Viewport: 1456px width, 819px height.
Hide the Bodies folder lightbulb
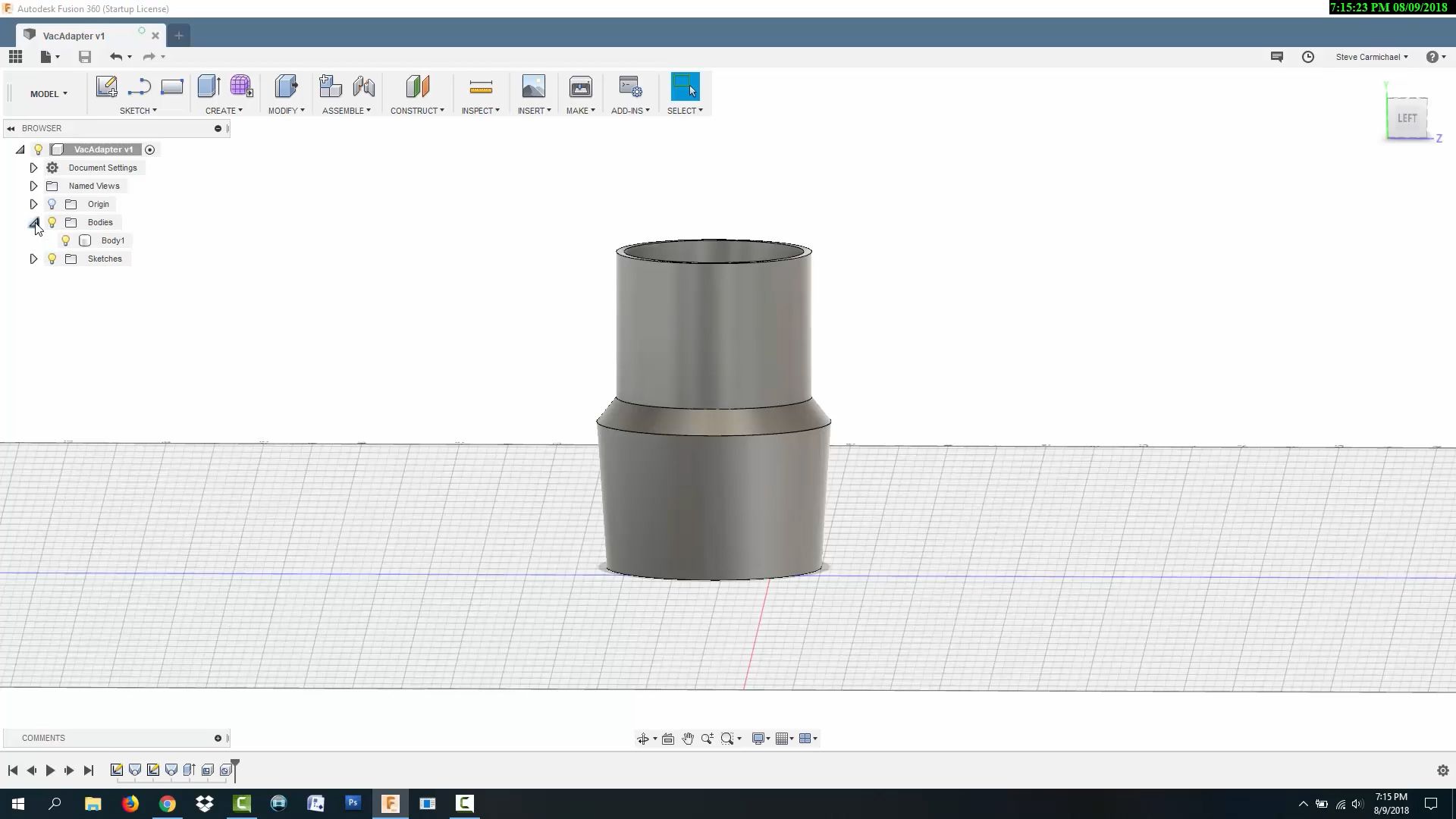[x=52, y=222]
